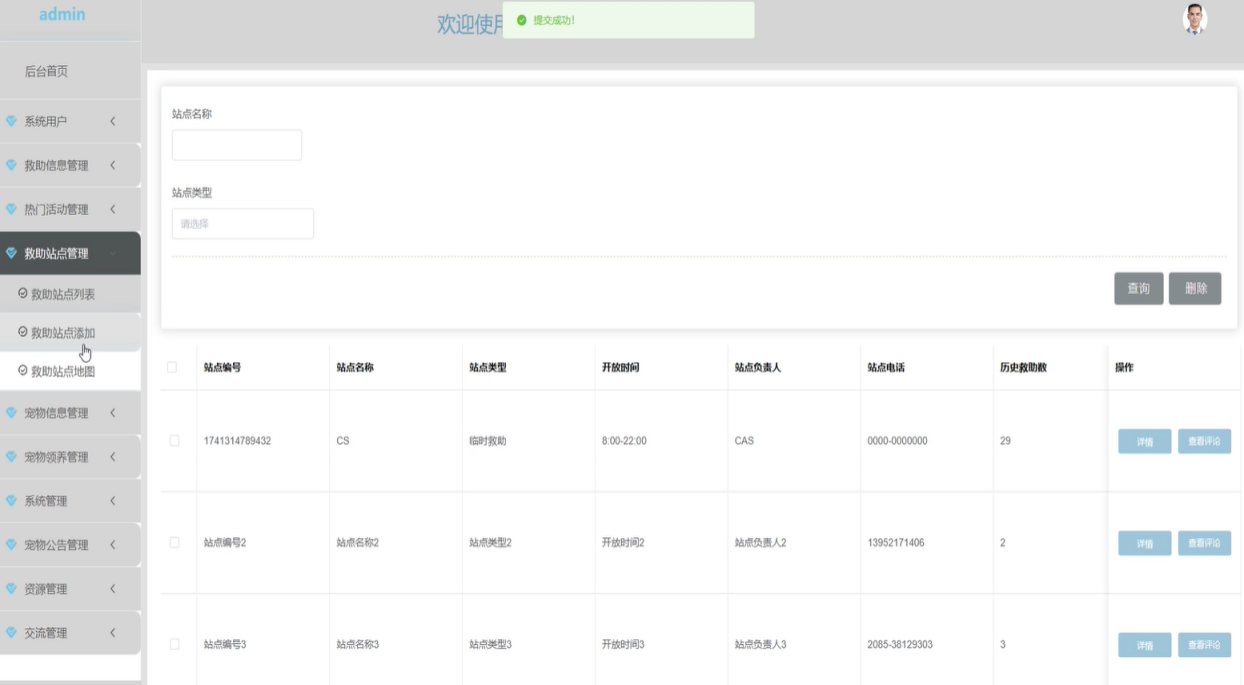Select the cell 1741314789432
Viewport: 1244px width, 685px height.
pyautogui.click(x=237, y=440)
